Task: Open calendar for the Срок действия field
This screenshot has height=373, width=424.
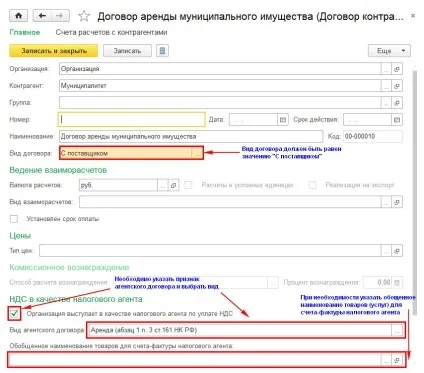Action: coord(397,119)
